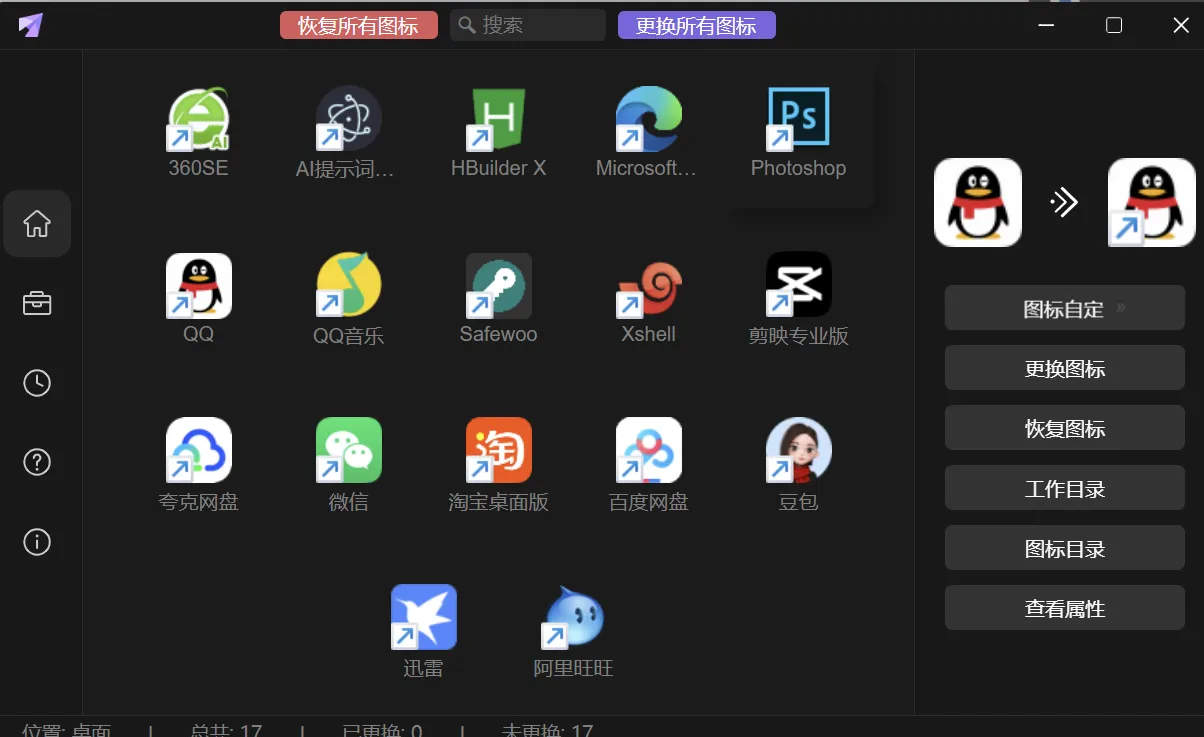Open the help (question mark) sidebar item
1204x737 pixels.
[x=37, y=462]
